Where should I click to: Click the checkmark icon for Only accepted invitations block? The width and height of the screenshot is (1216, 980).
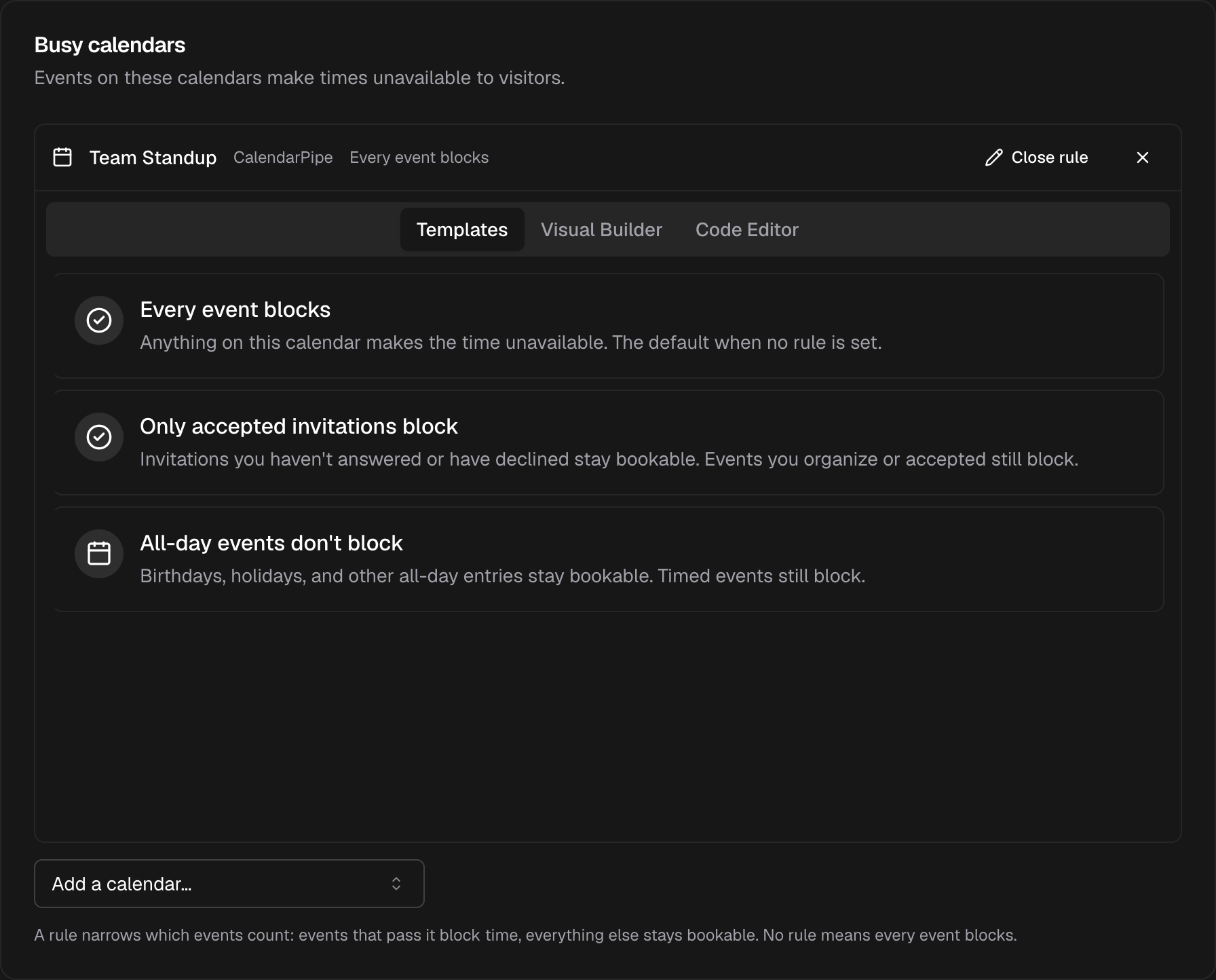(99, 437)
